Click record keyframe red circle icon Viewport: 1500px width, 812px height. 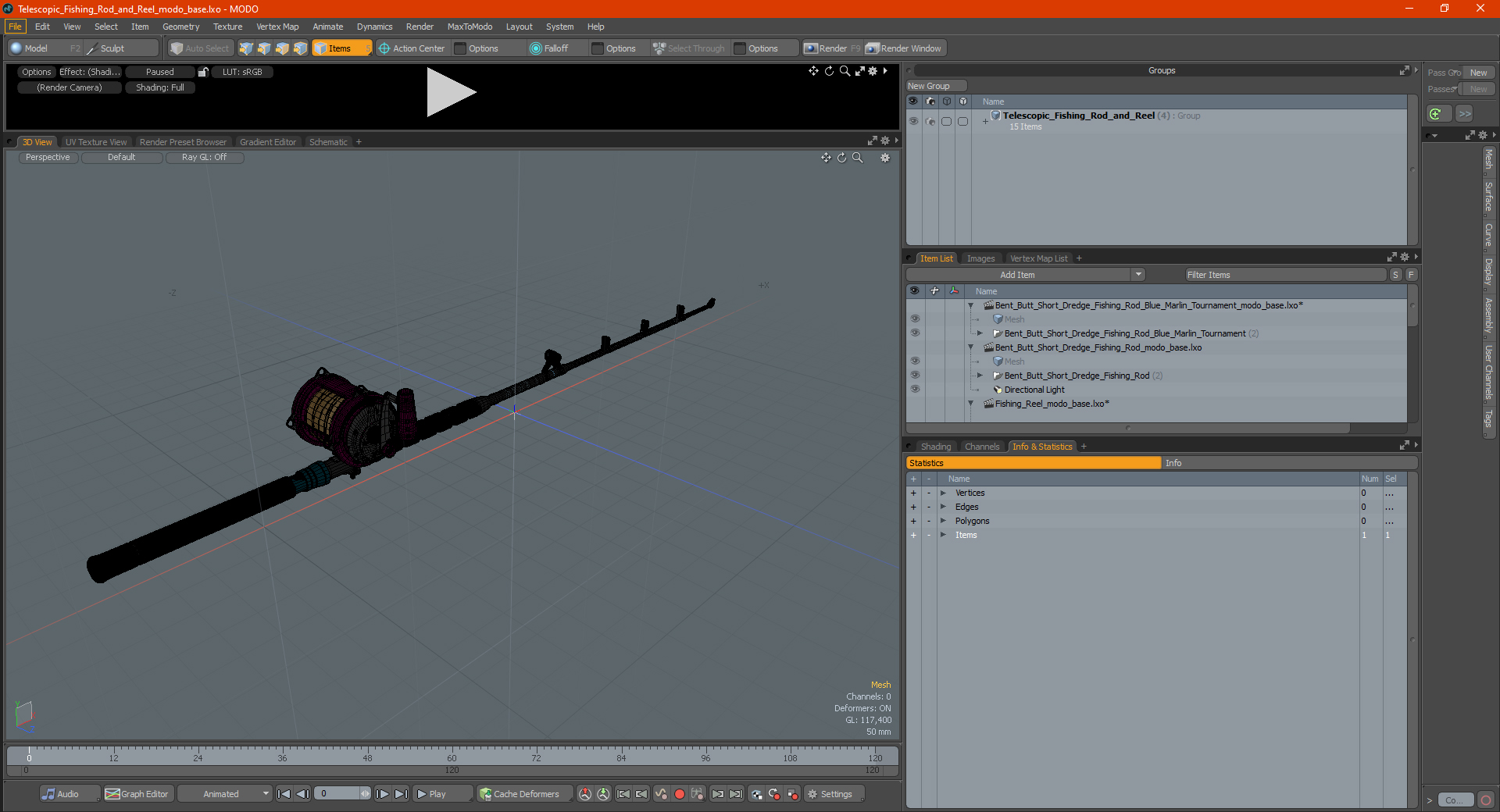click(x=679, y=794)
